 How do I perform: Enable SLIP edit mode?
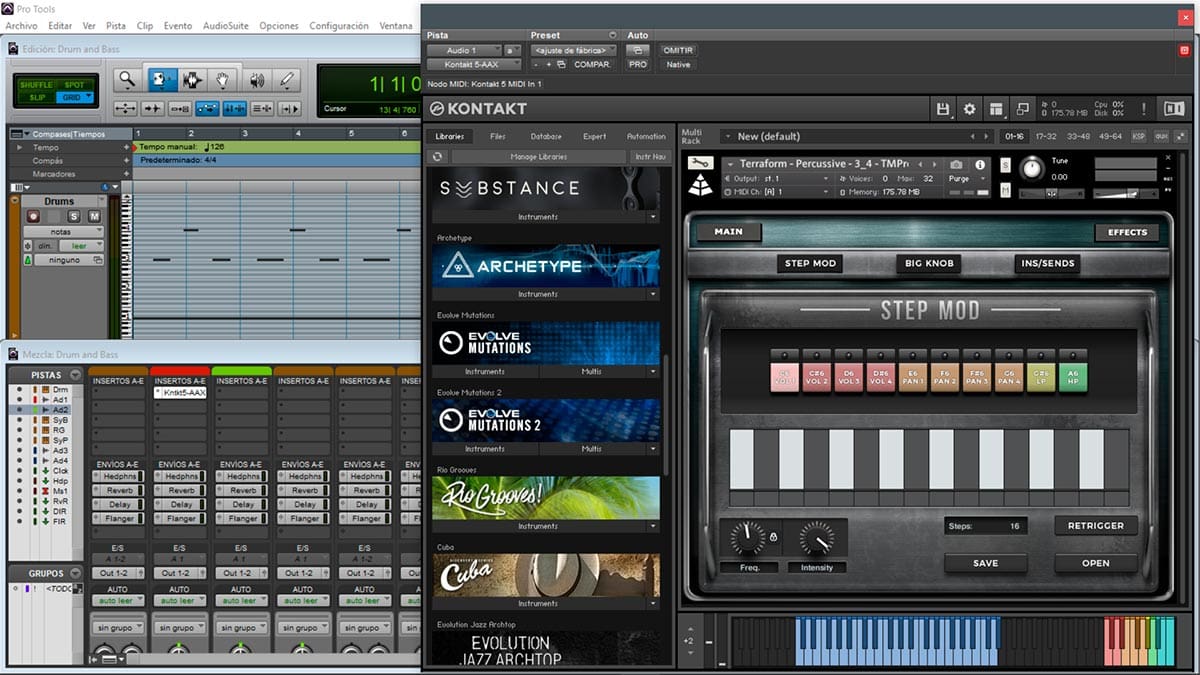coord(37,97)
